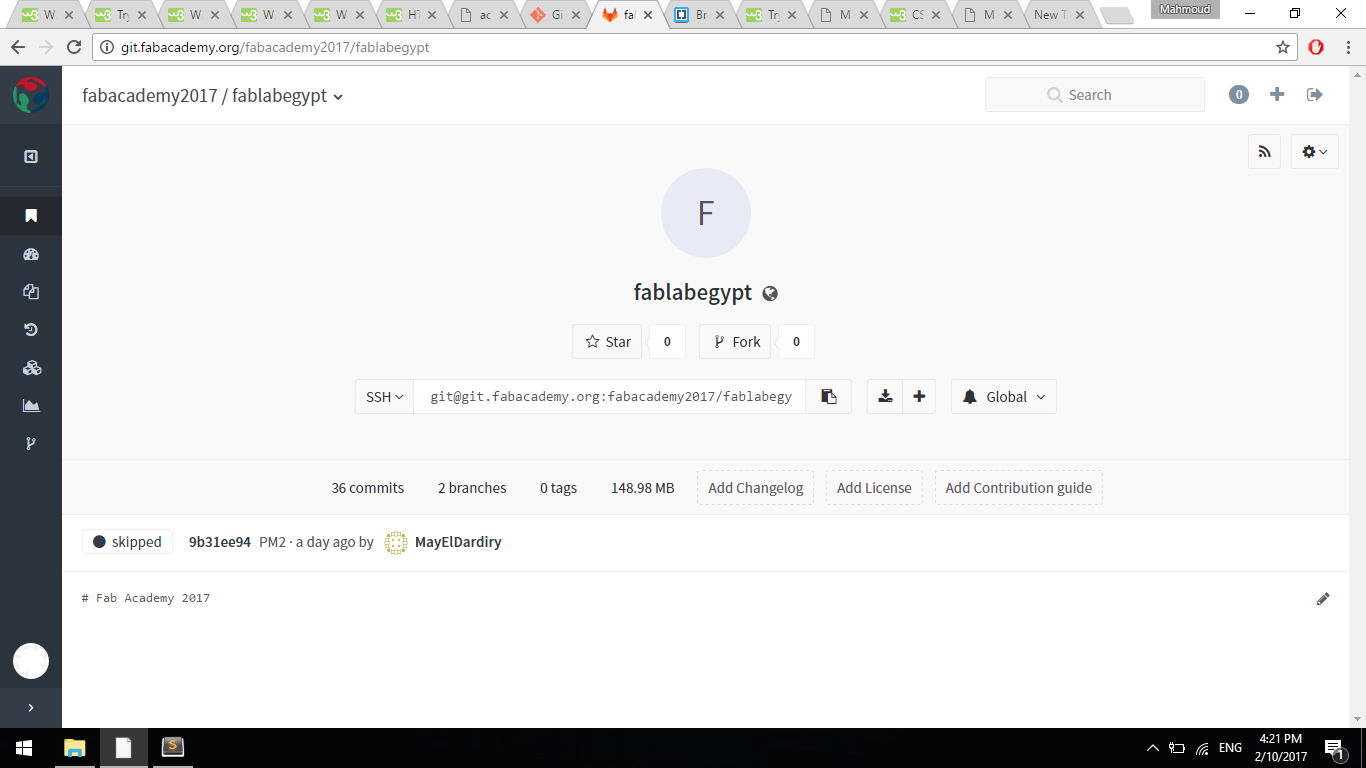Click the public globe icon beside fablabegypt

pos(770,294)
